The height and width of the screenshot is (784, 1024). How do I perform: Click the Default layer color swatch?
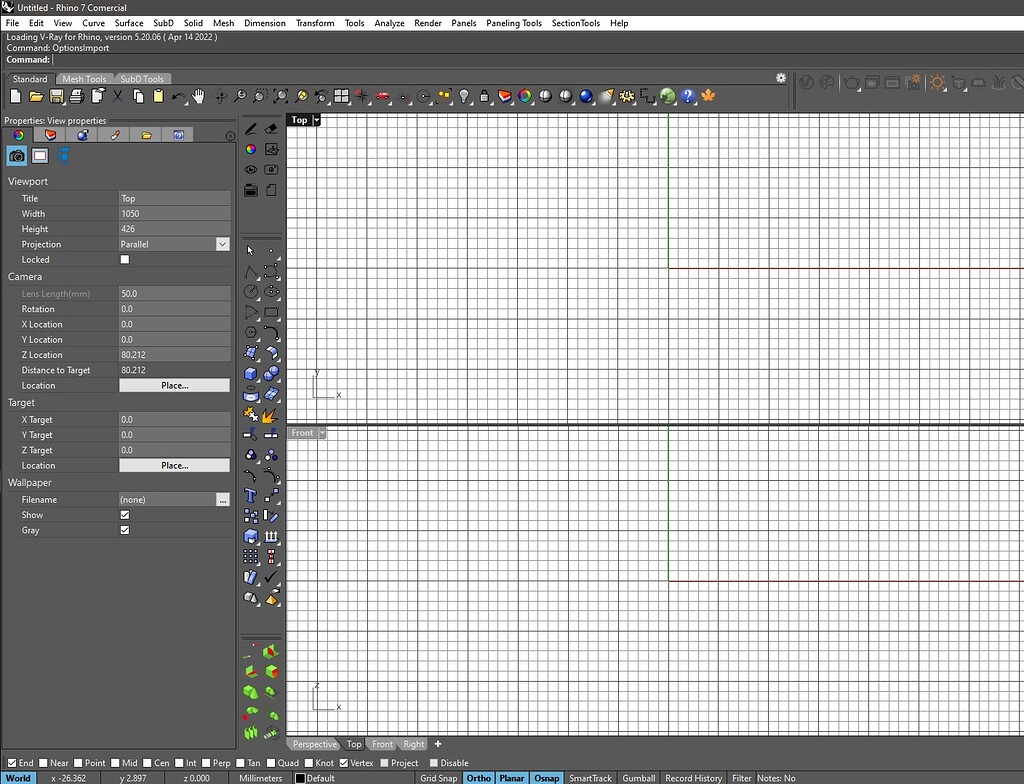pos(300,778)
